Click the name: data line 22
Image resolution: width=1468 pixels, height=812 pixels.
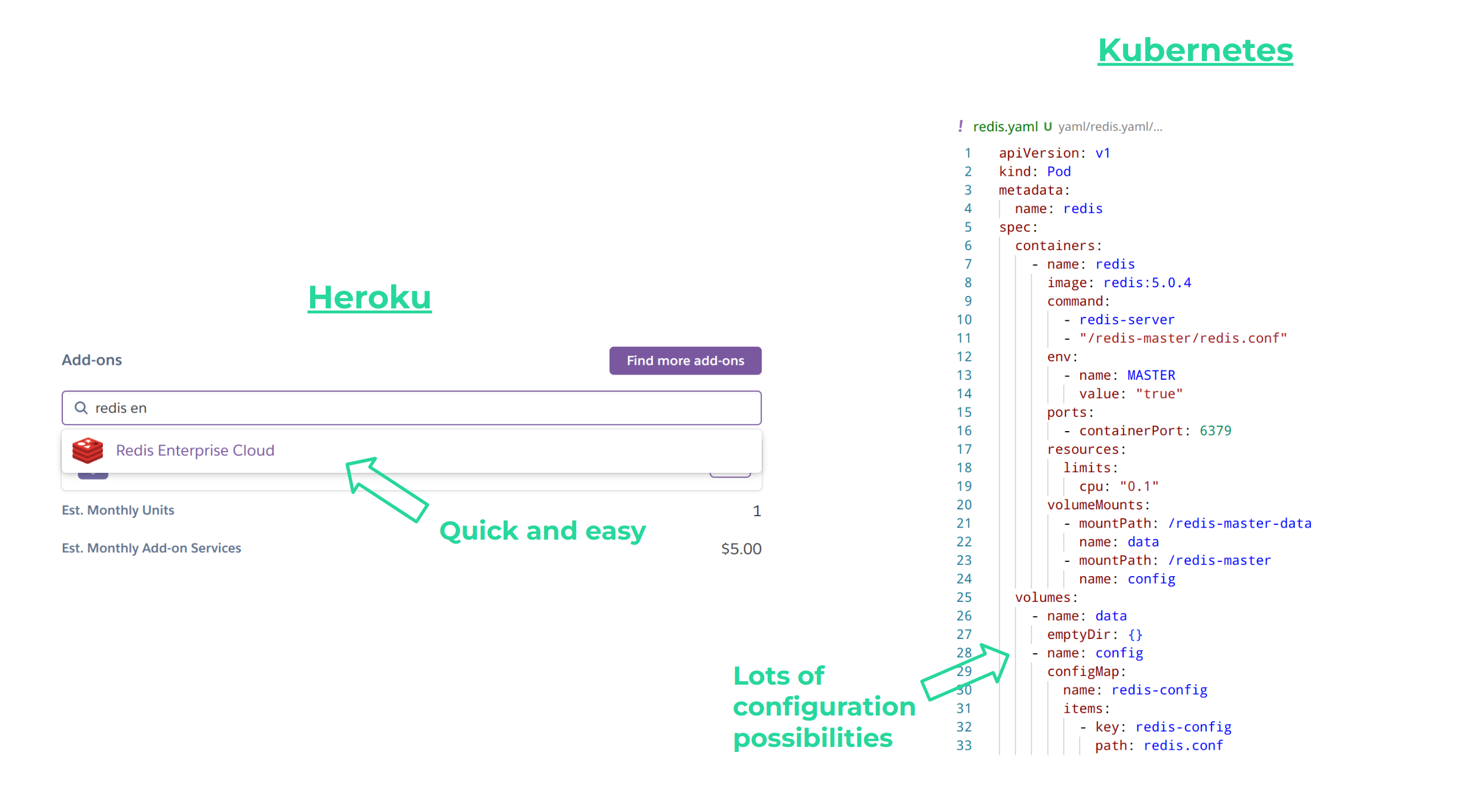click(1119, 542)
